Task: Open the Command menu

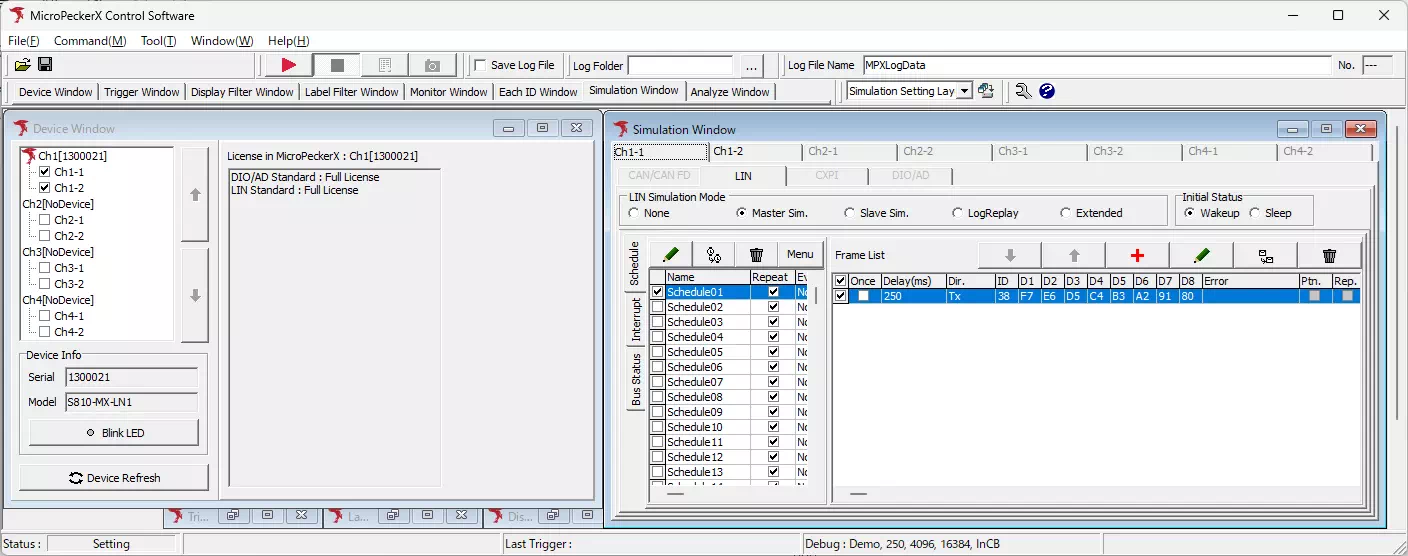Action: point(89,41)
